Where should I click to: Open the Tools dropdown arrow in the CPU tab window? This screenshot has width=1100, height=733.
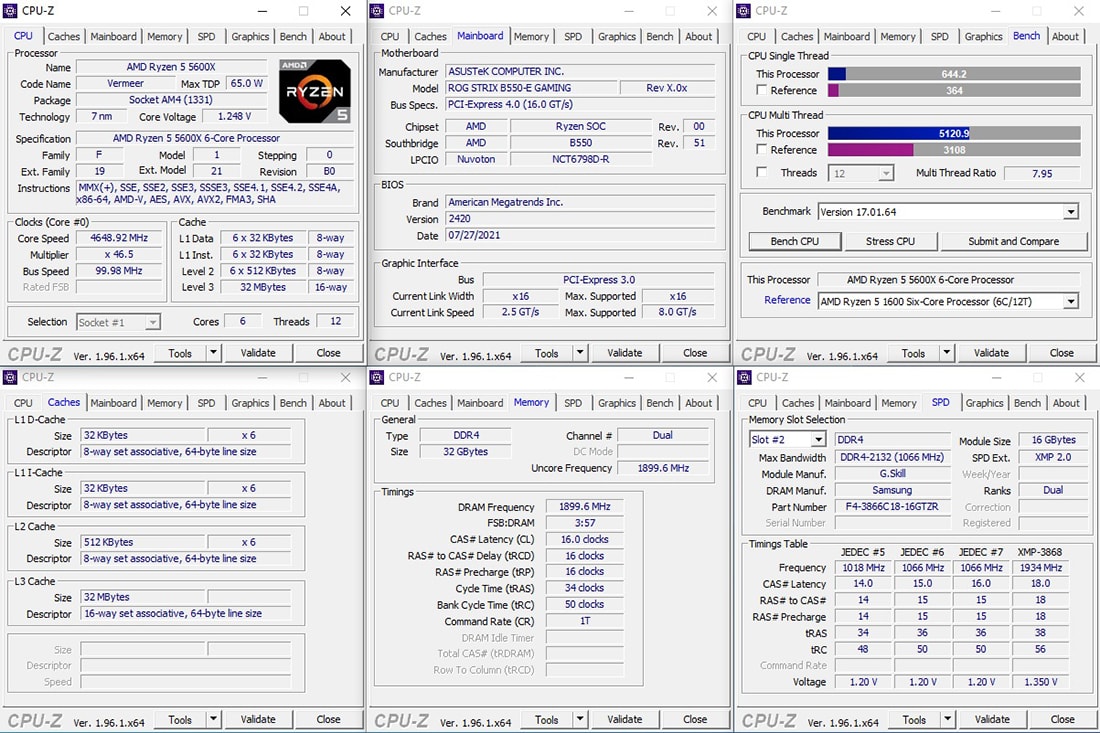pos(213,353)
